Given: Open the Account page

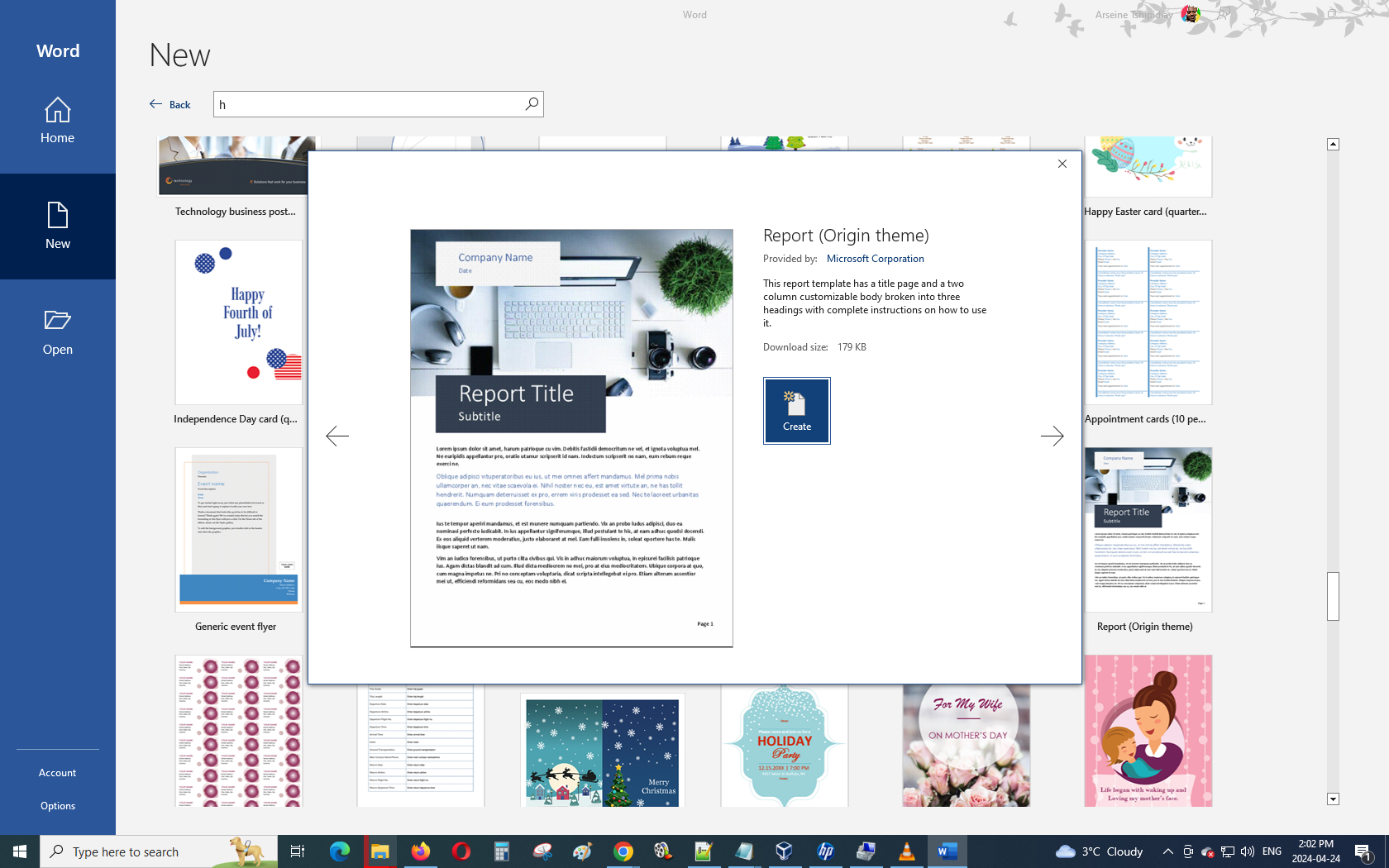Looking at the screenshot, I should click(58, 773).
